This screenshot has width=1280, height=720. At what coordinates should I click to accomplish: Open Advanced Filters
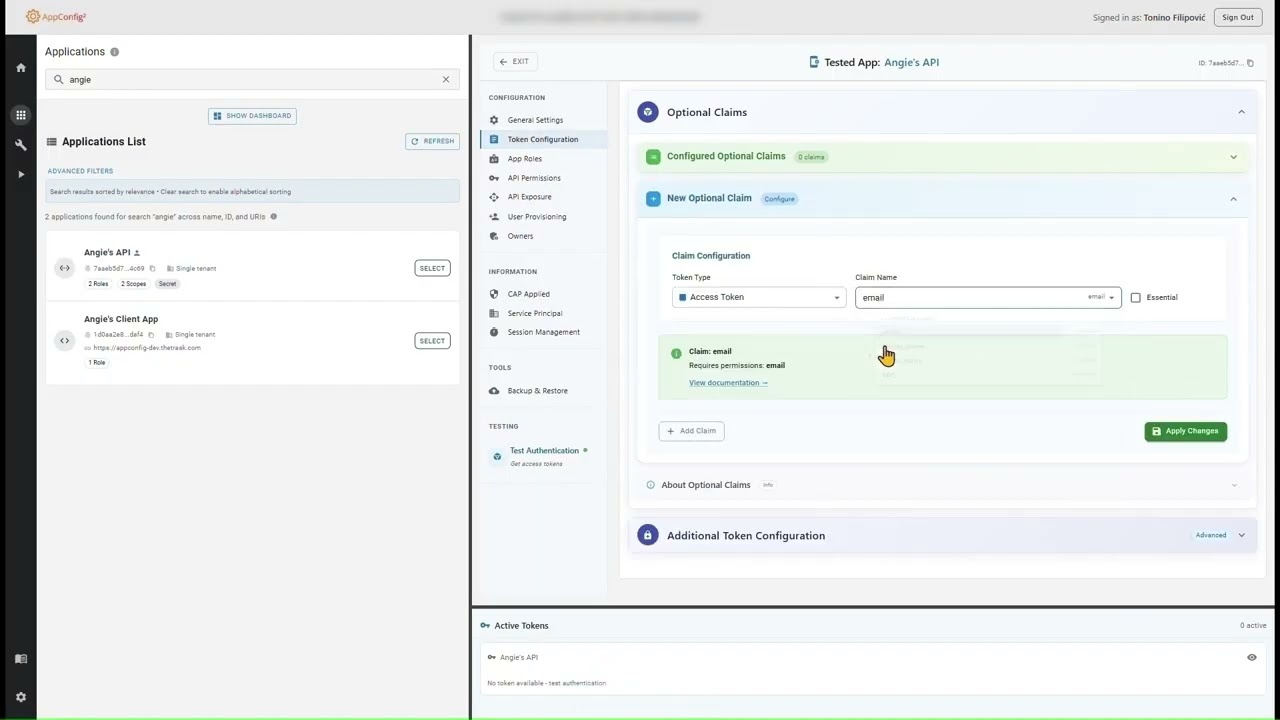pyautogui.click(x=80, y=171)
